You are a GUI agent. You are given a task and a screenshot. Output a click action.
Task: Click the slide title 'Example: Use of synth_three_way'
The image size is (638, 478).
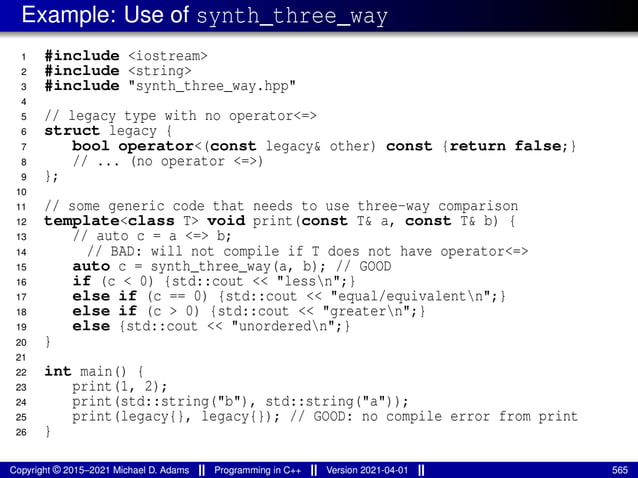click(x=205, y=15)
